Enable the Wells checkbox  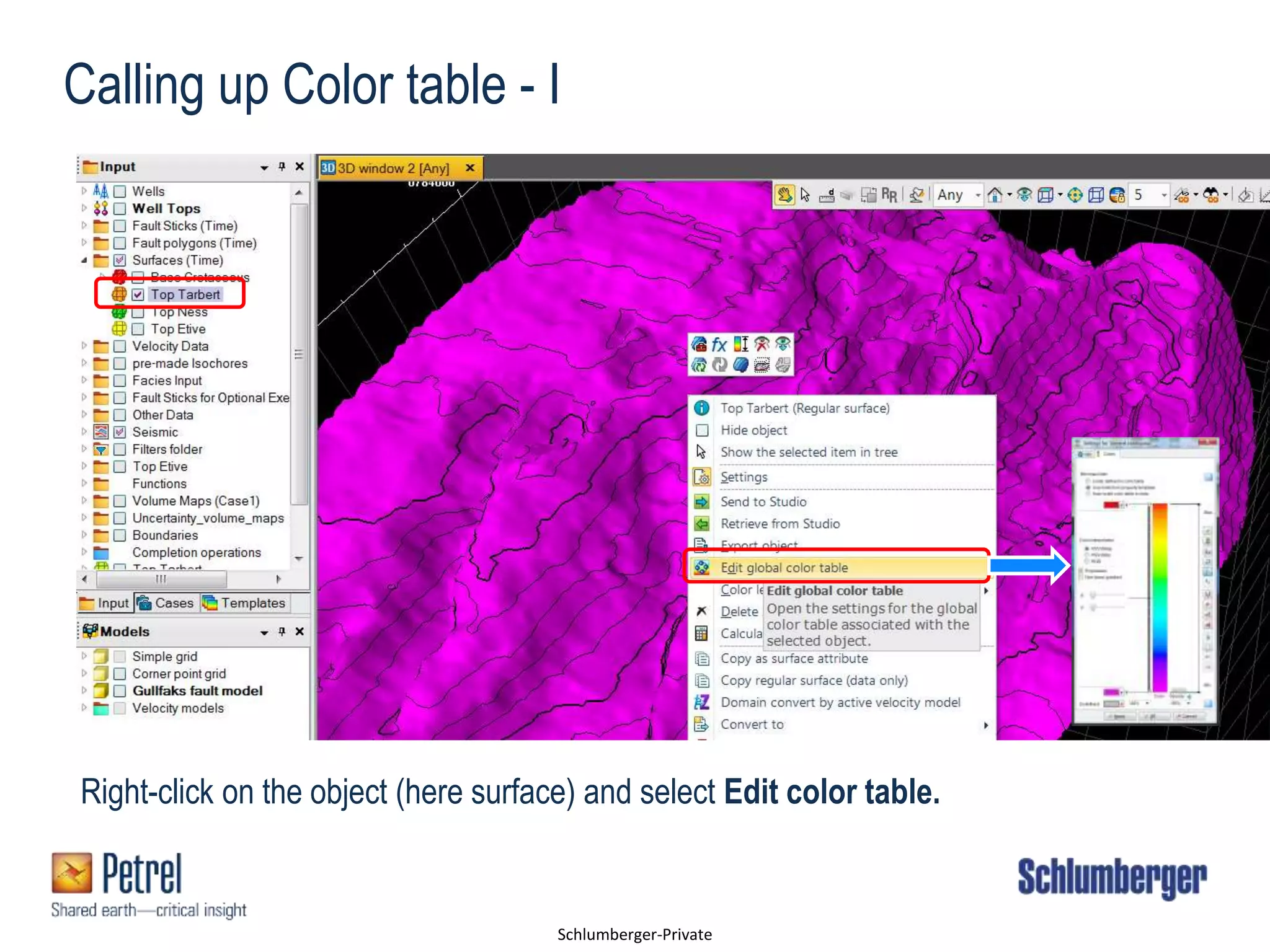tap(120, 192)
